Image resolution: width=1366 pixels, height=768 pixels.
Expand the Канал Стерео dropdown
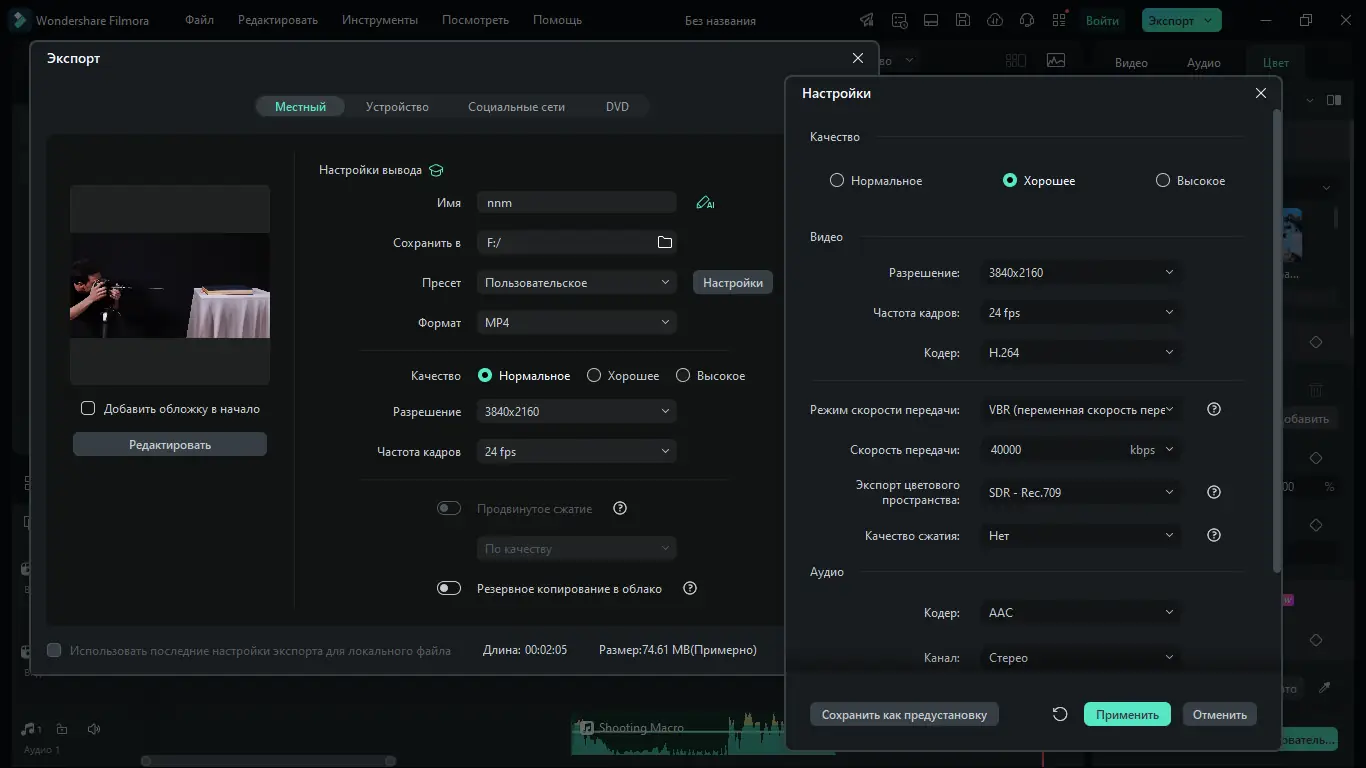pyautogui.click(x=1080, y=658)
